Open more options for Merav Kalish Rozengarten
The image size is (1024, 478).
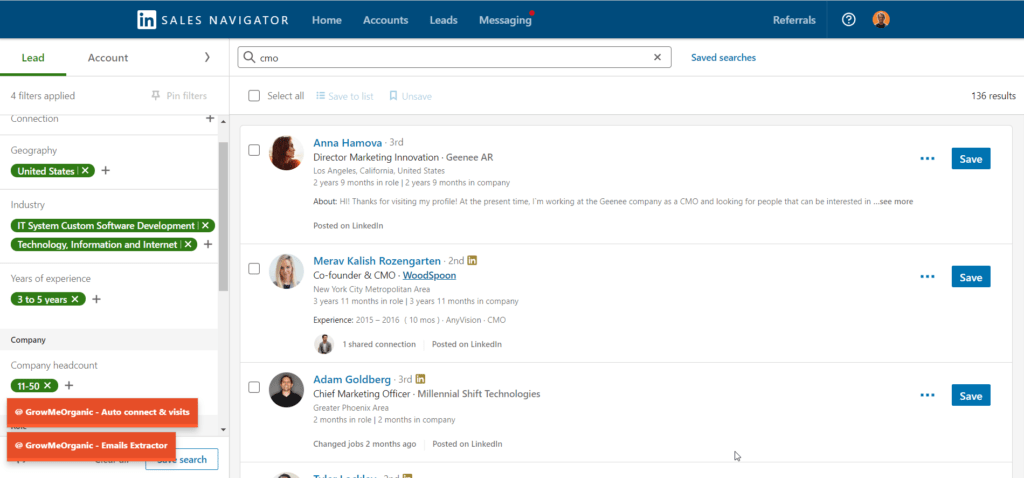coord(927,277)
